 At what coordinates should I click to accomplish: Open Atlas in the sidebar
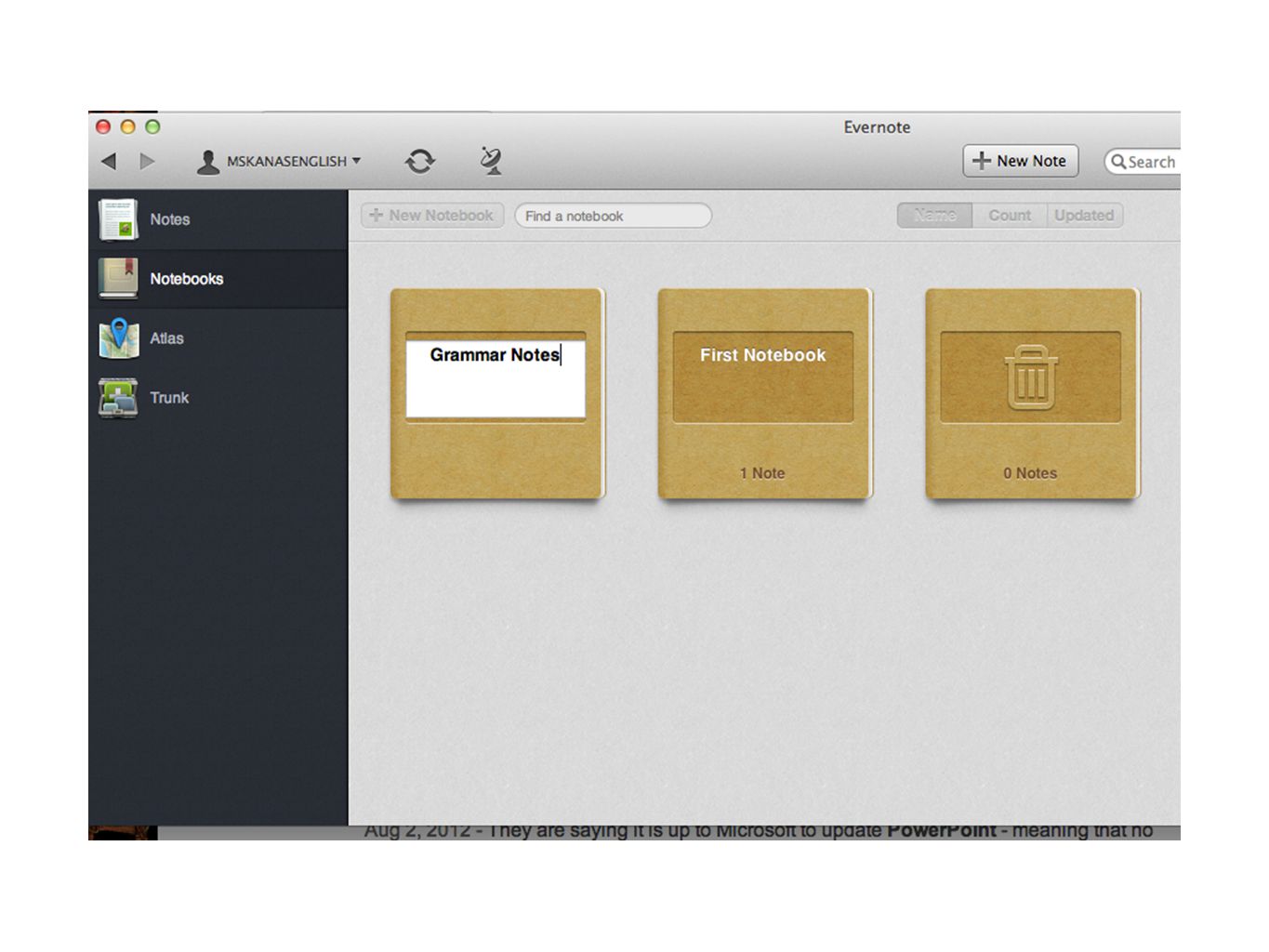218,338
